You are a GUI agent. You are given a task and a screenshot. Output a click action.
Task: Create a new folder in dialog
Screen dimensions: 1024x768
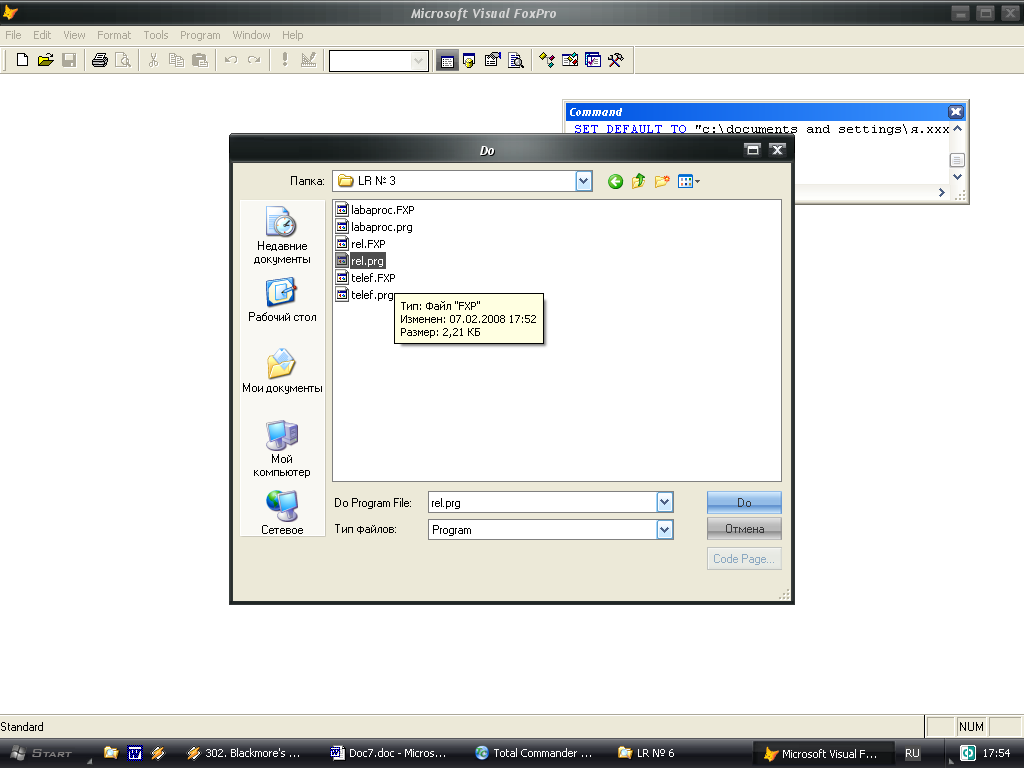pyautogui.click(x=662, y=182)
